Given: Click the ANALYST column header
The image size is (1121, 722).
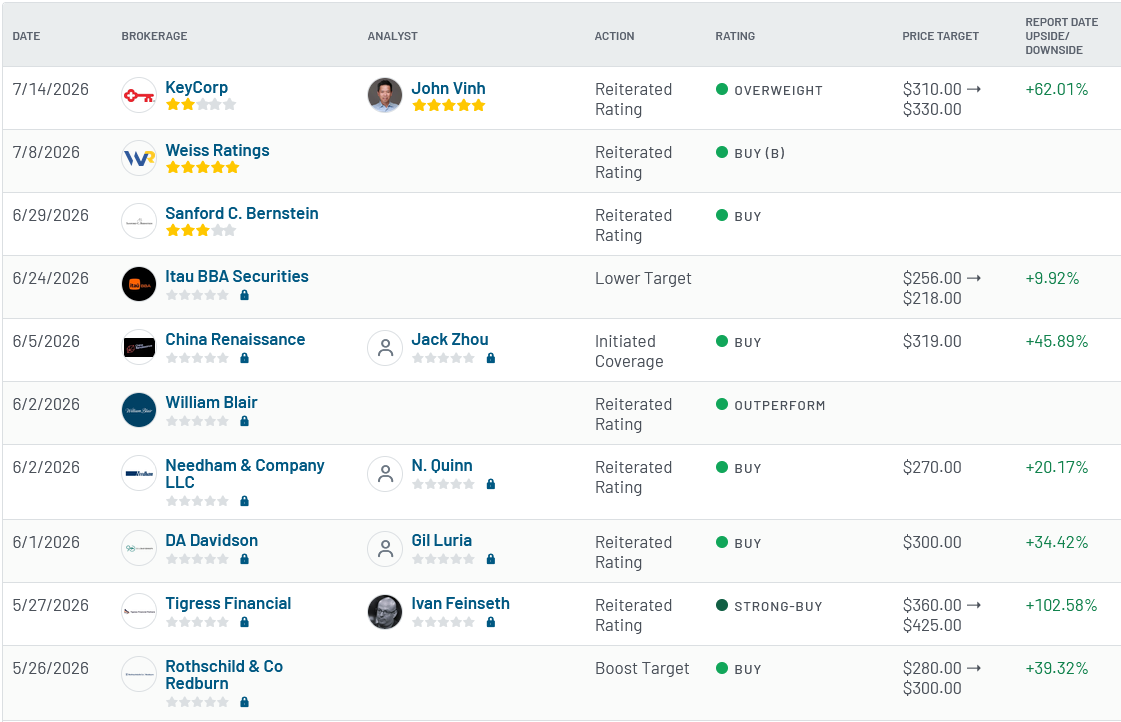Looking at the screenshot, I should 392,36.
